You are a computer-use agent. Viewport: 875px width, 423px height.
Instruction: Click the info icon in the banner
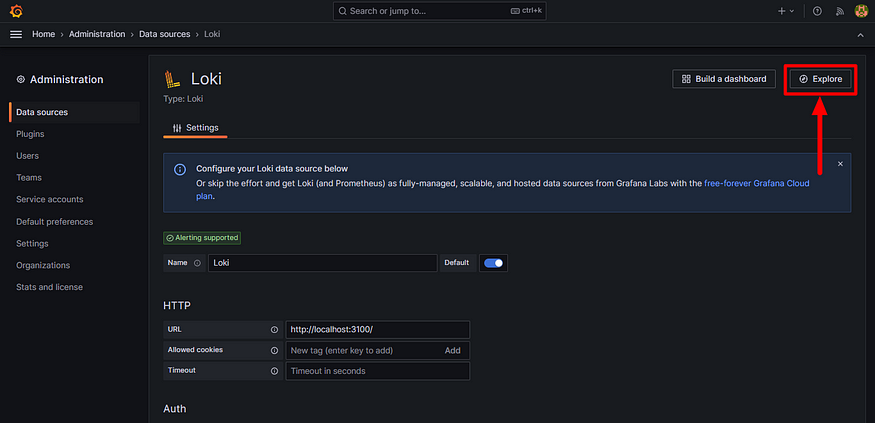pyautogui.click(x=180, y=169)
